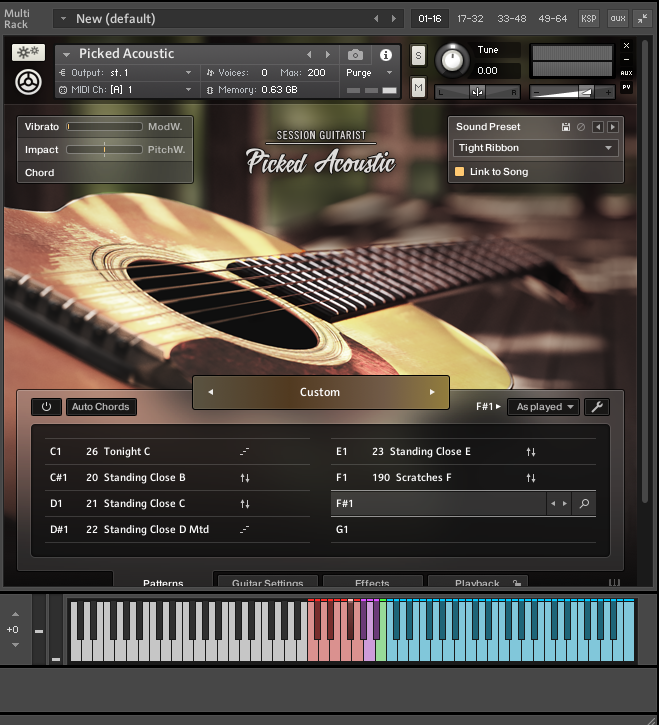Load previous multi rack preset
The height and width of the screenshot is (725, 659).
pyautogui.click(x=376, y=18)
